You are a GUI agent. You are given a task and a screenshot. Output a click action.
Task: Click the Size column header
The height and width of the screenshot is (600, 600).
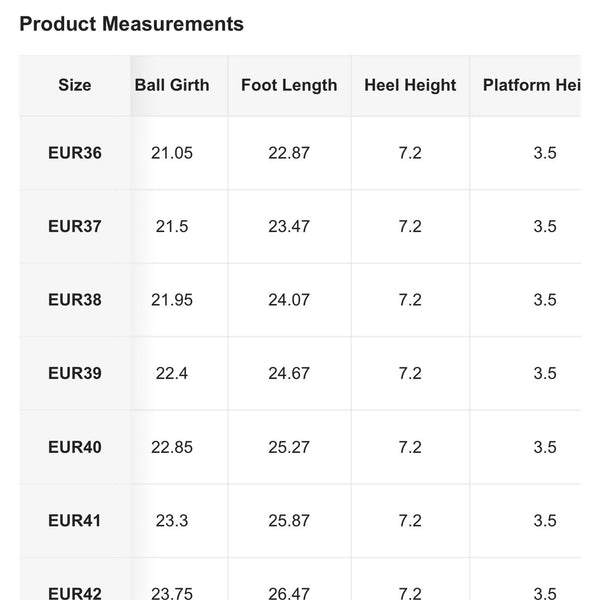(x=75, y=85)
